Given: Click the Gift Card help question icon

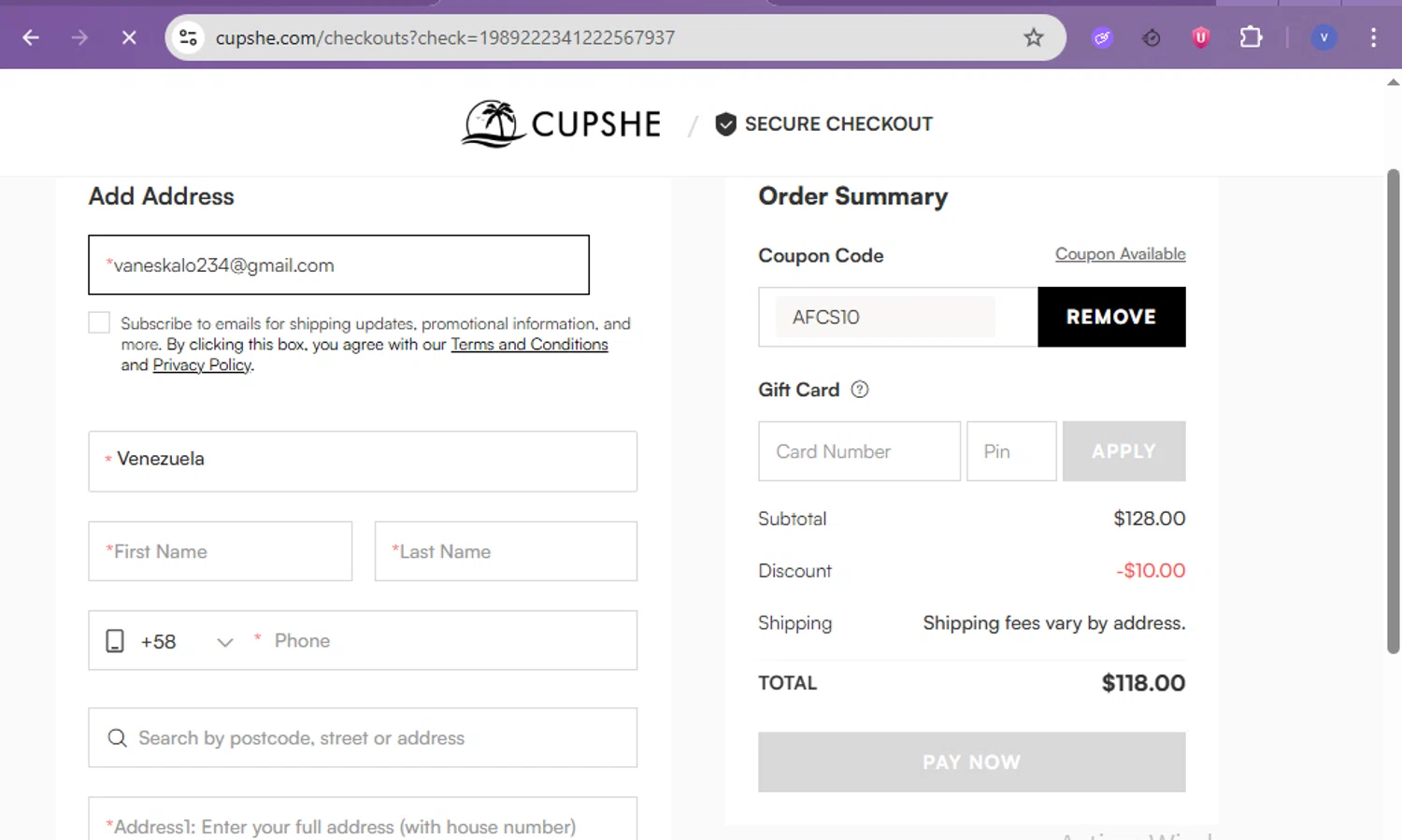Looking at the screenshot, I should coord(860,390).
